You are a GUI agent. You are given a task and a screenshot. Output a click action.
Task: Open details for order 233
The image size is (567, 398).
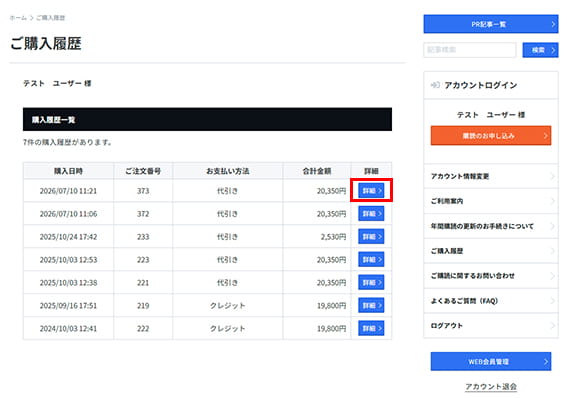(371, 237)
